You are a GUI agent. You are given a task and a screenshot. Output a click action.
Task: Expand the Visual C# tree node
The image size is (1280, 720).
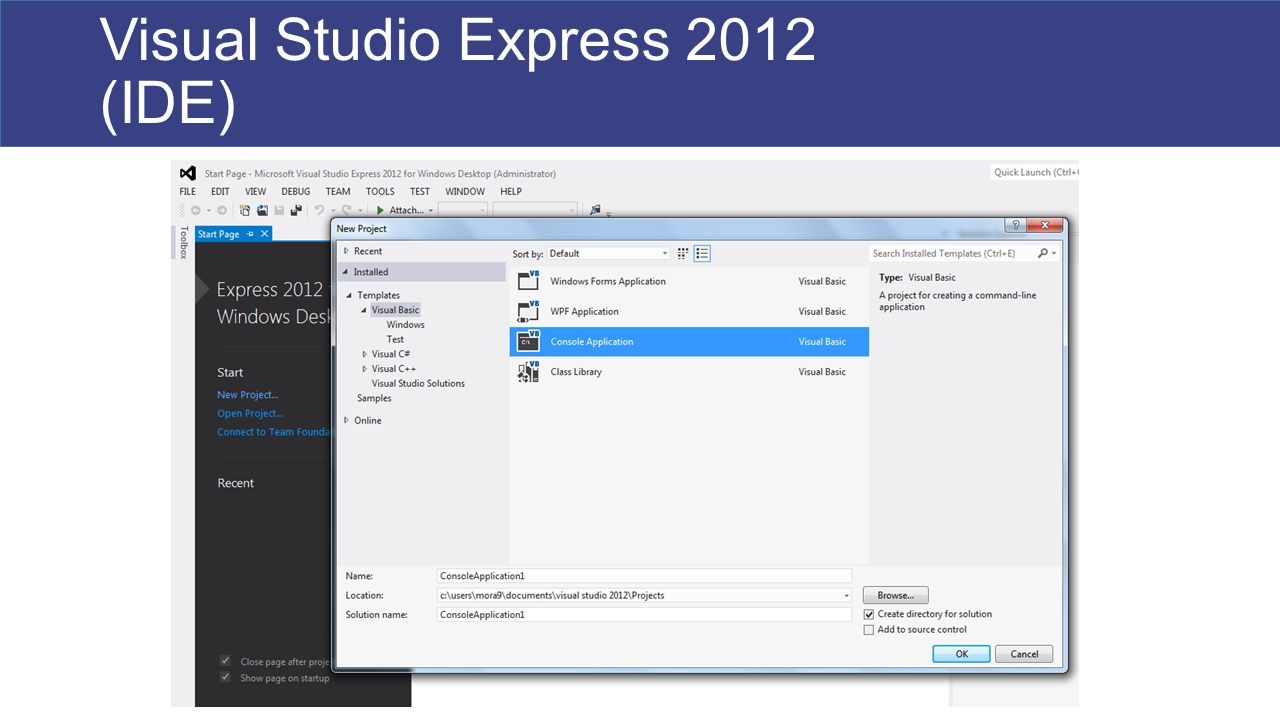point(364,354)
